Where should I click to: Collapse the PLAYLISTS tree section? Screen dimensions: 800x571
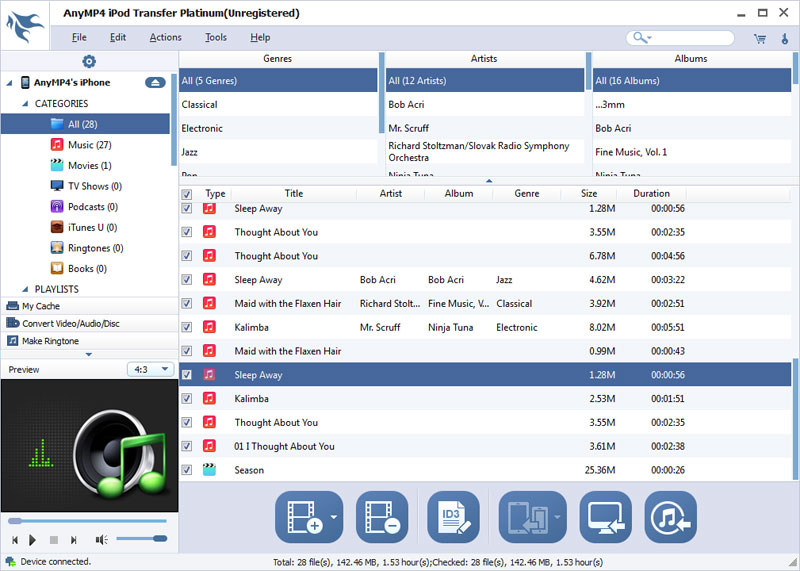(25, 289)
